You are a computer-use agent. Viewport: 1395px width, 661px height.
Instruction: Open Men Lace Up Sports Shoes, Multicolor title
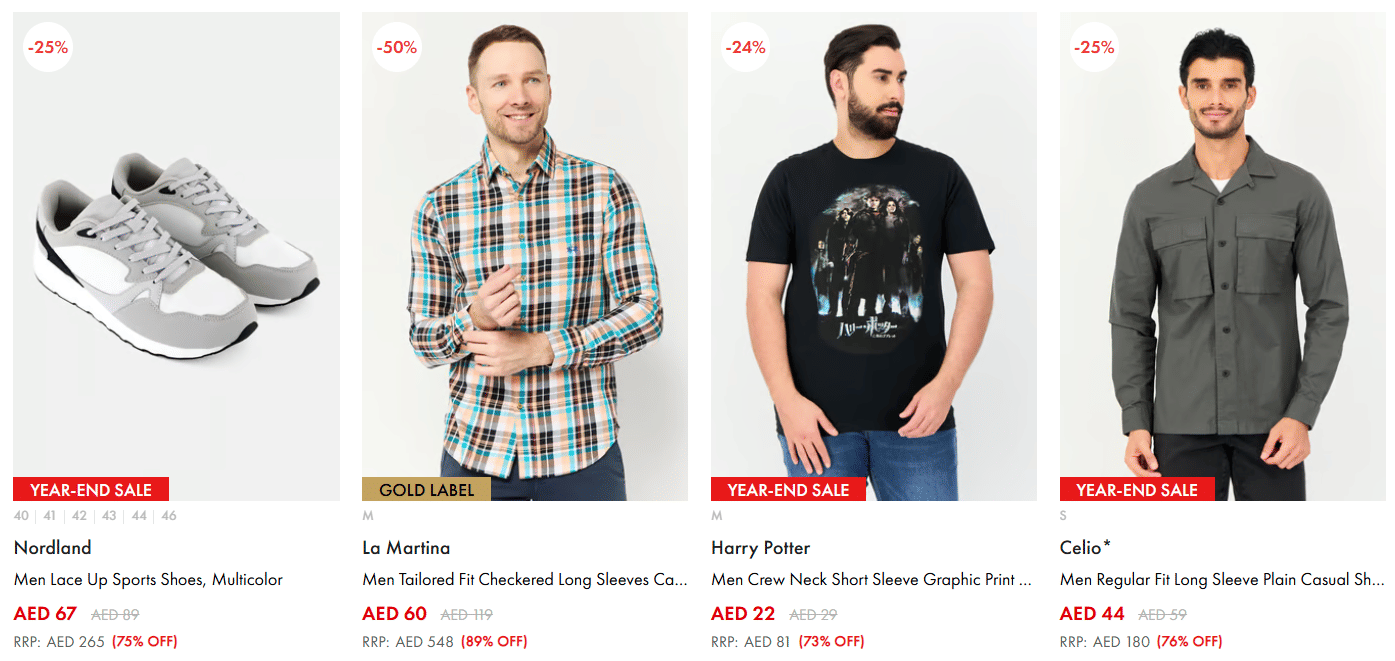click(x=148, y=580)
